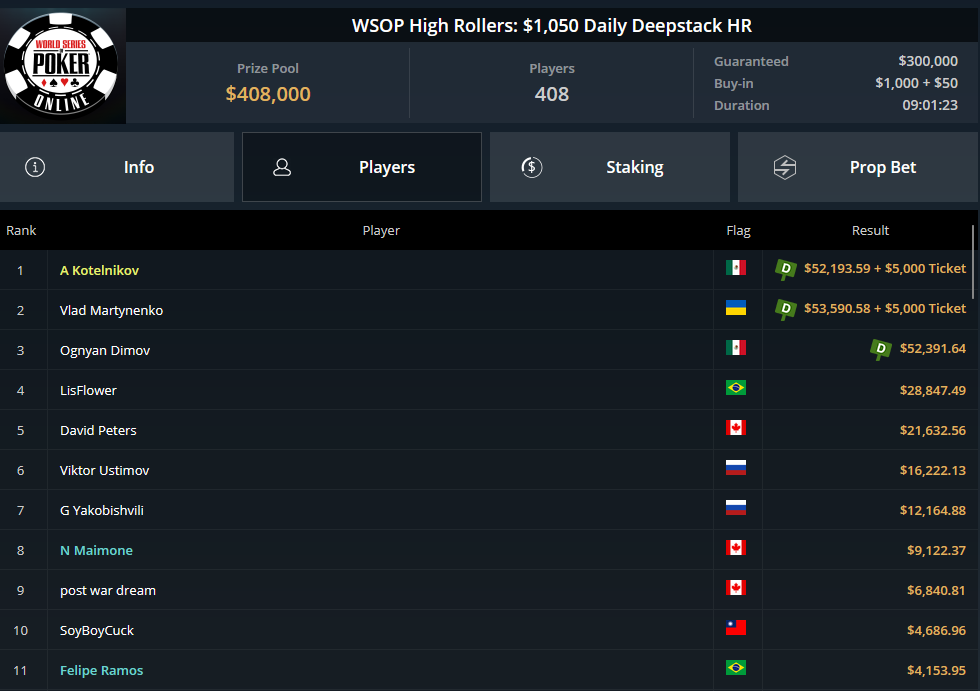Click the Brazil flag for LisFlower
The image size is (980, 691).
pos(736,388)
